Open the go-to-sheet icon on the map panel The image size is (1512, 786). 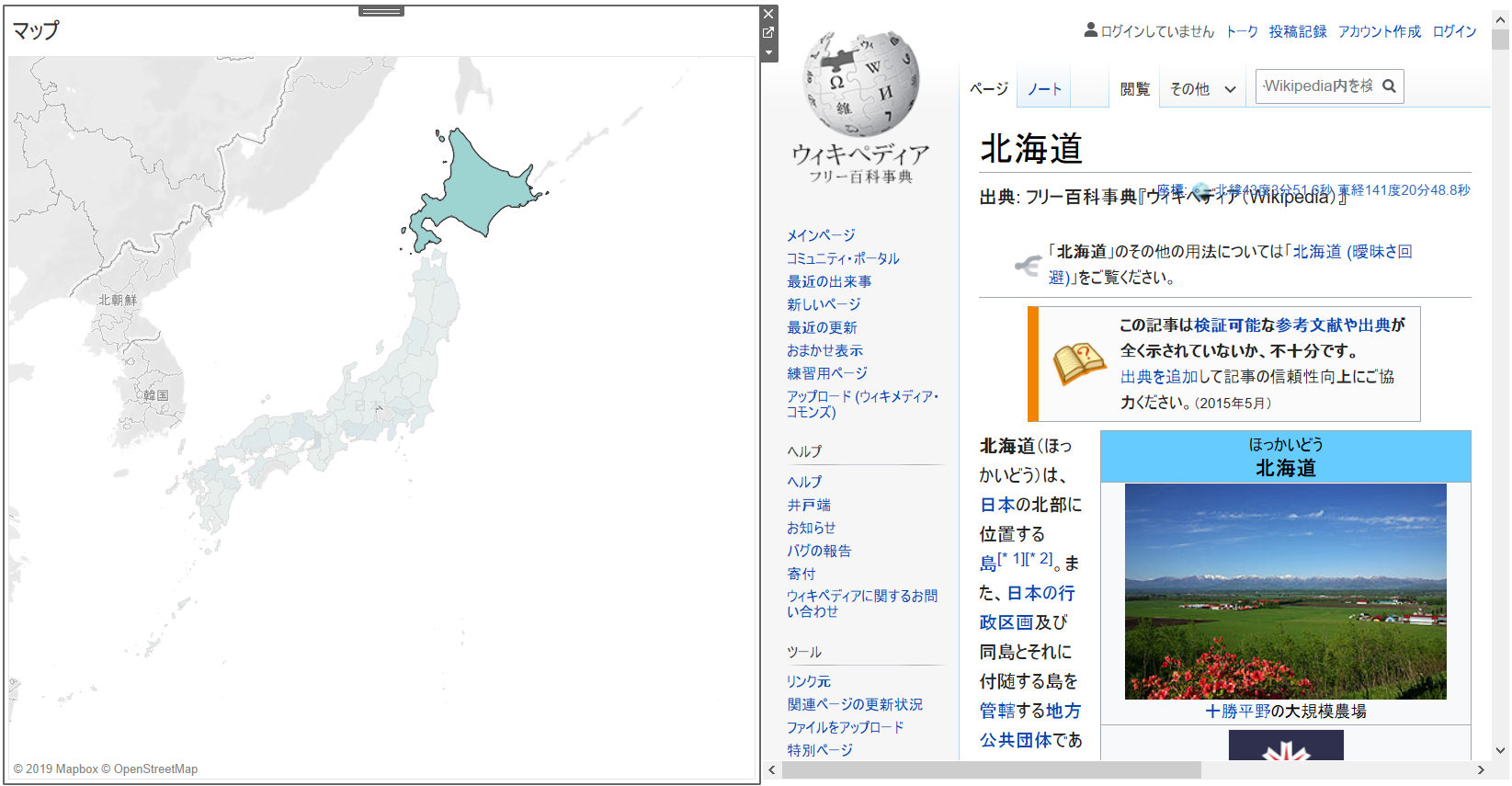click(x=768, y=33)
